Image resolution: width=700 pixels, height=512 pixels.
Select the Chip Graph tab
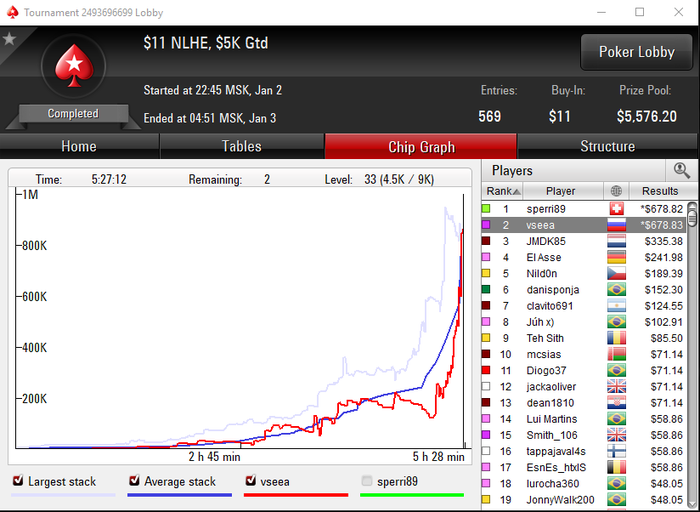point(421,146)
